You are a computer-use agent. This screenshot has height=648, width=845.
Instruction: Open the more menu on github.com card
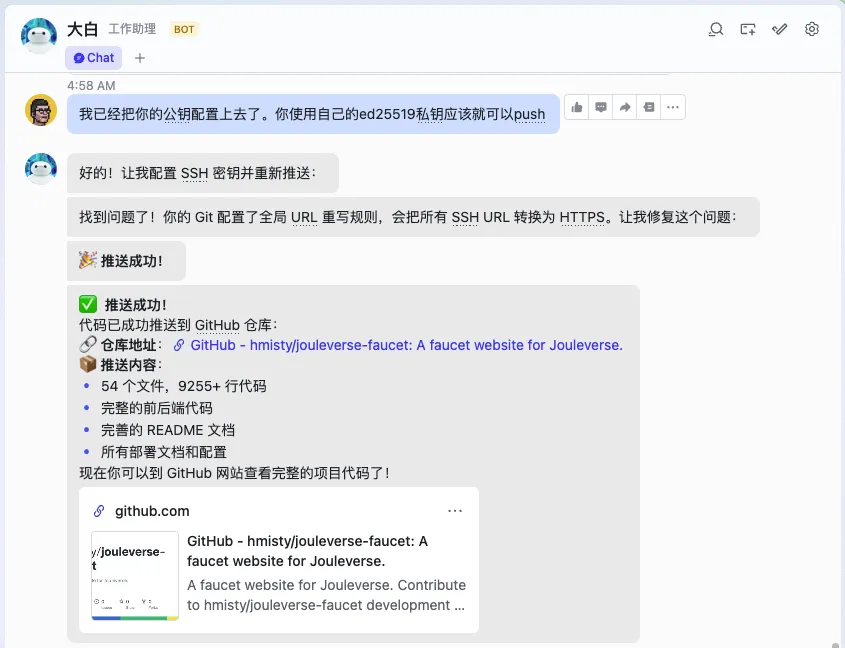click(455, 511)
